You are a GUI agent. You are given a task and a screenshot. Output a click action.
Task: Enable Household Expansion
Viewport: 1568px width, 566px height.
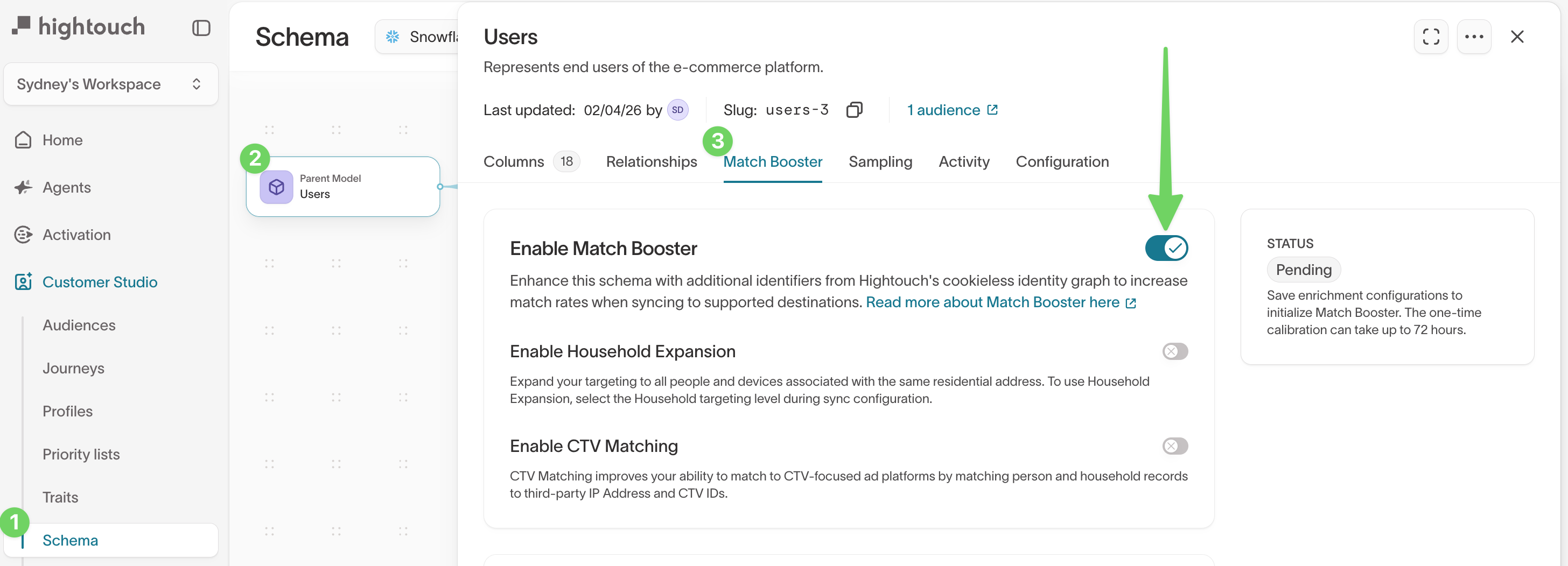click(x=1174, y=351)
